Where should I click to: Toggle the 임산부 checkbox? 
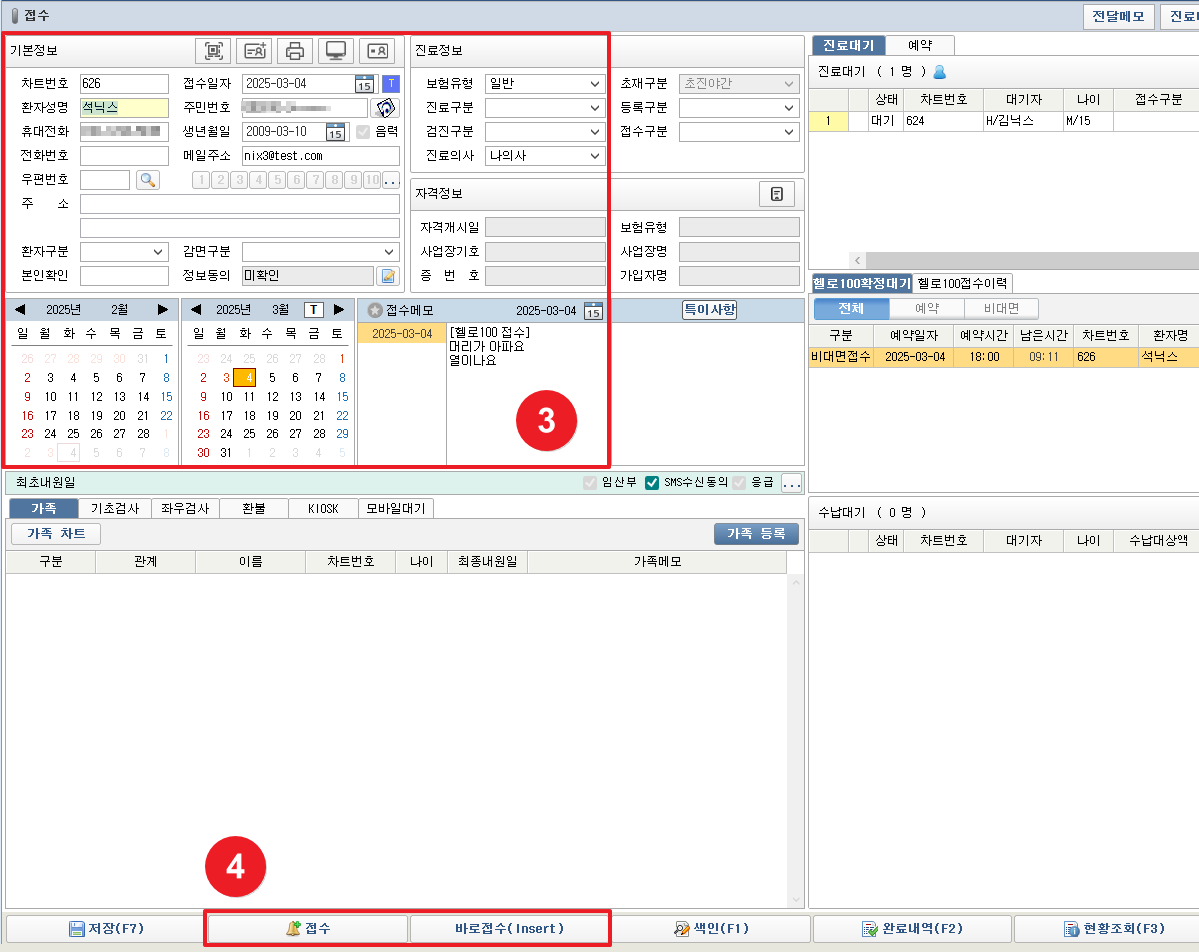click(x=591, y=483)
